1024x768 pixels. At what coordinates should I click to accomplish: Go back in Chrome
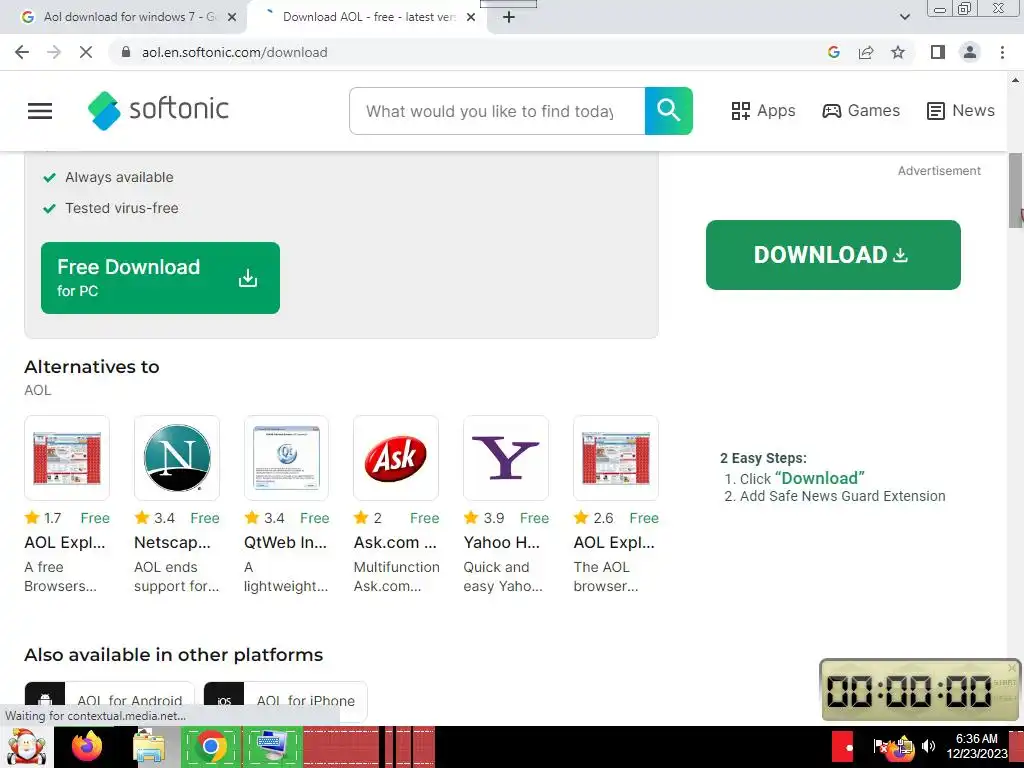[22, 52]
